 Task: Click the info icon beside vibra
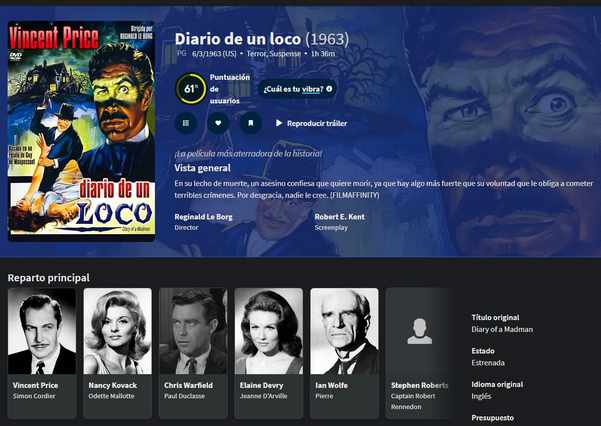pyautogui.click(x=329, y=89)
